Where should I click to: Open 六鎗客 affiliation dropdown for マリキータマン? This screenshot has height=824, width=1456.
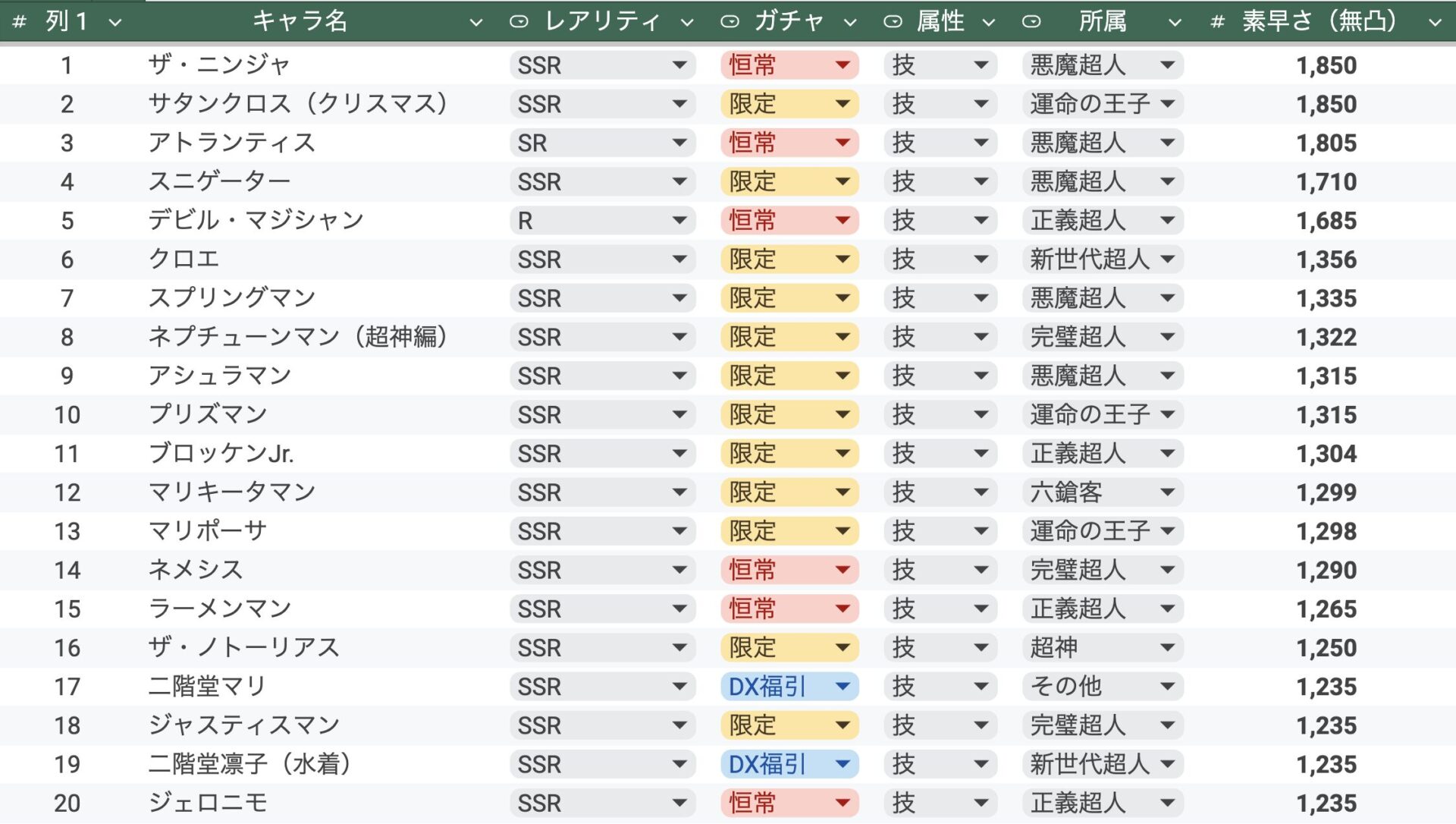coord(1168,492)
